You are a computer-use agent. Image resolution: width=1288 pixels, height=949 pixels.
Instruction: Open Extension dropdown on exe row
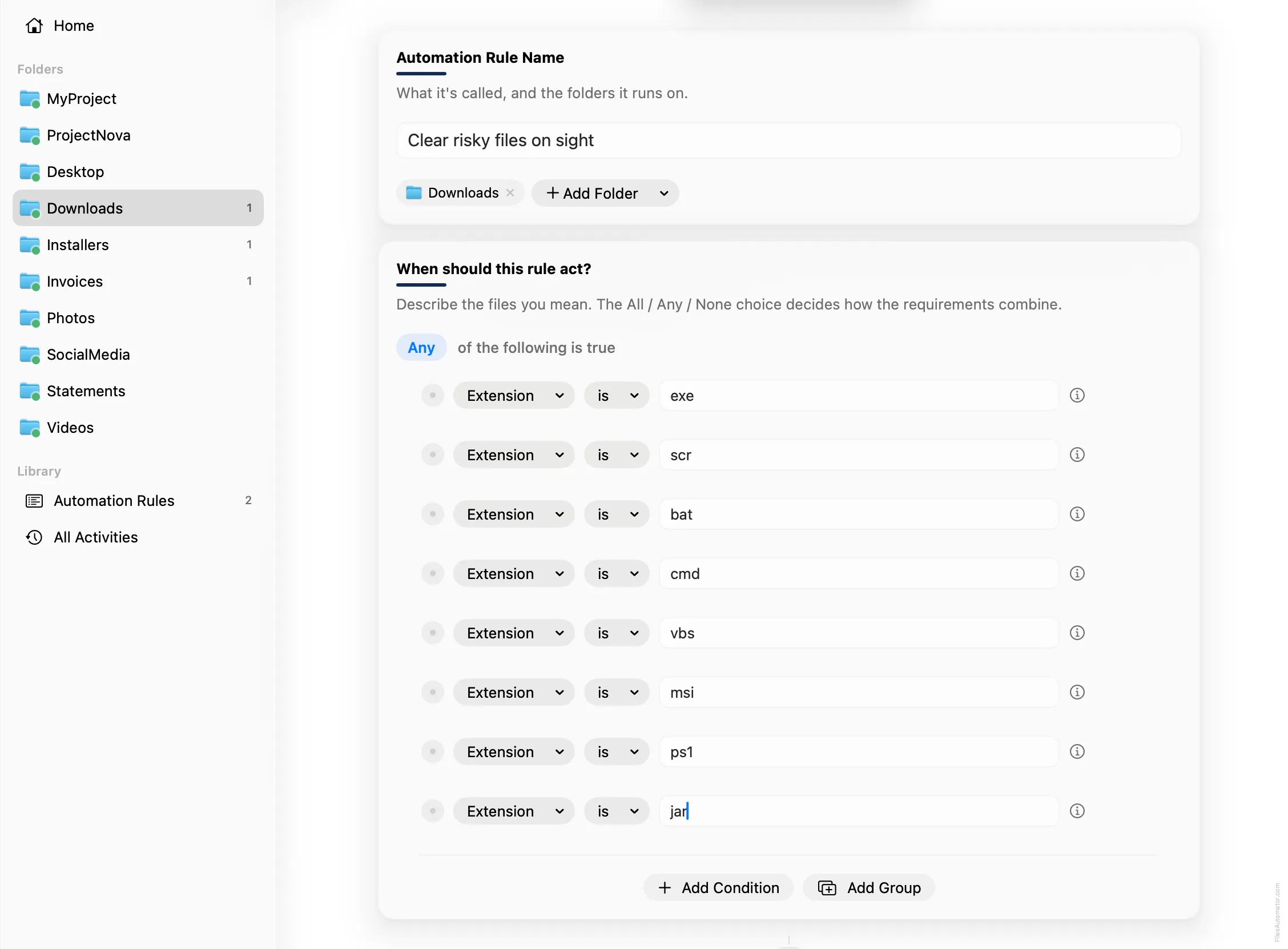pos(513,395)
